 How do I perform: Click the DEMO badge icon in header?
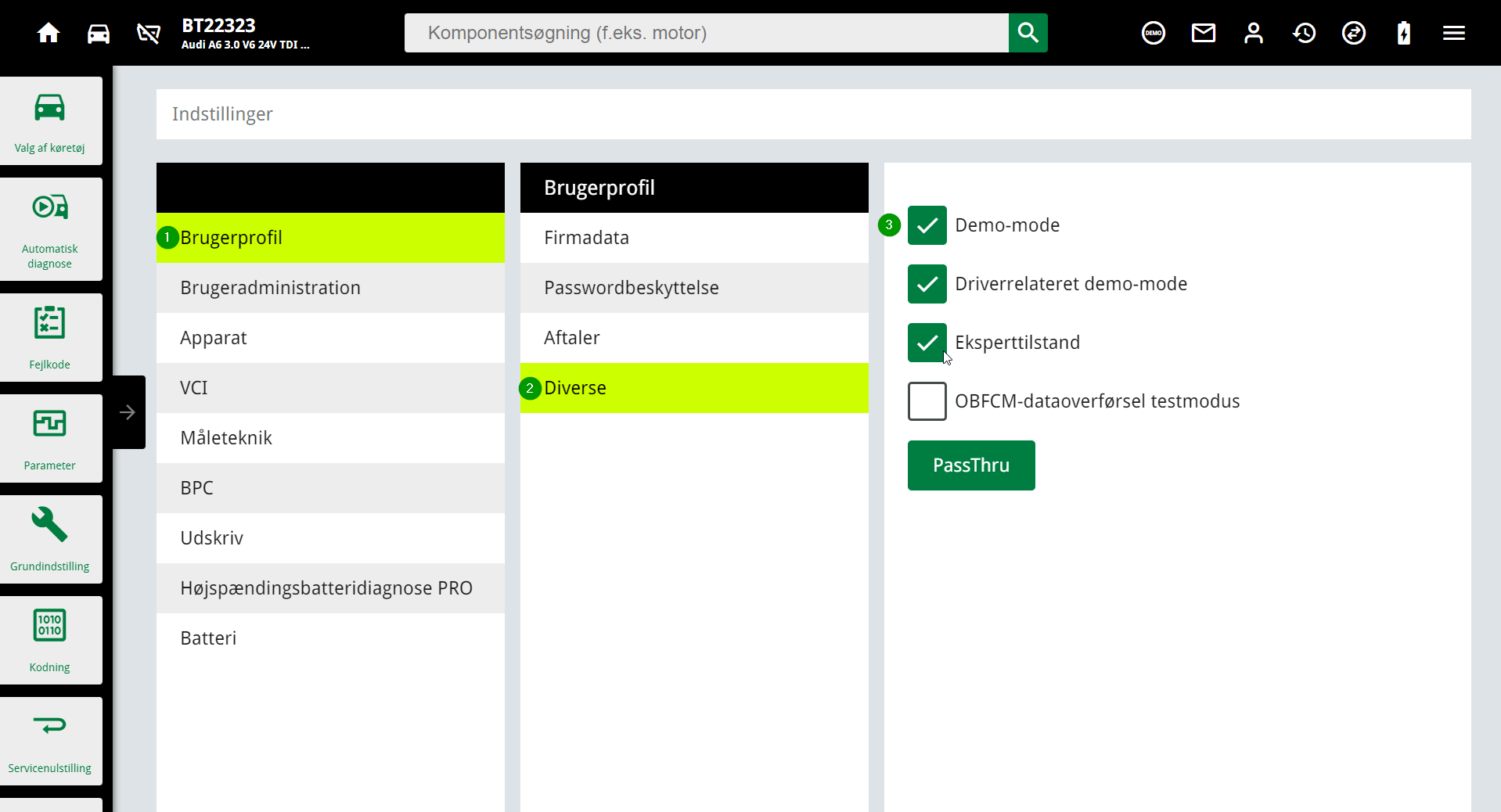click(1153, 33)
